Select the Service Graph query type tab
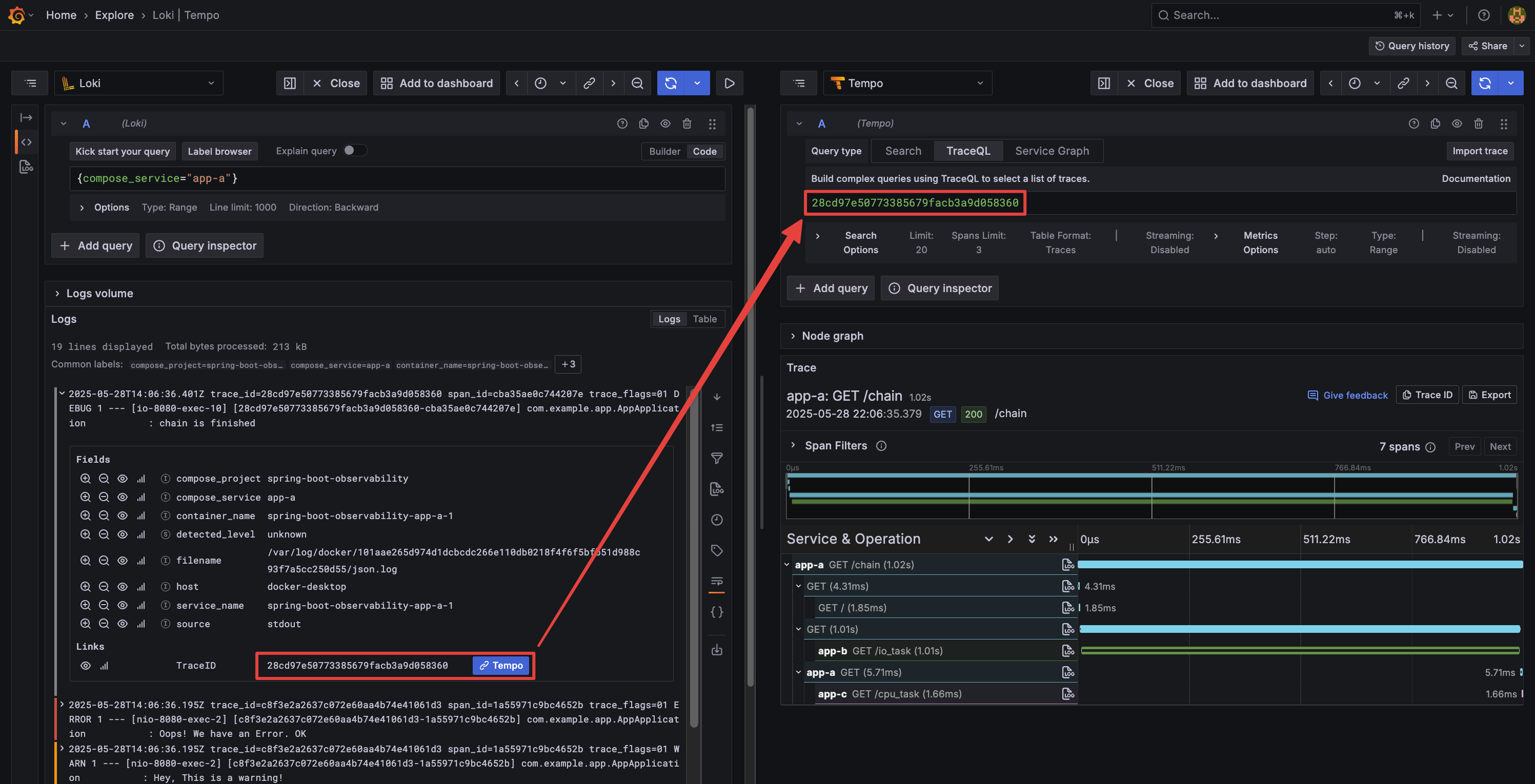This screenshot has height=784, width=1535. pyautogui.click(x=1052, y=151)
